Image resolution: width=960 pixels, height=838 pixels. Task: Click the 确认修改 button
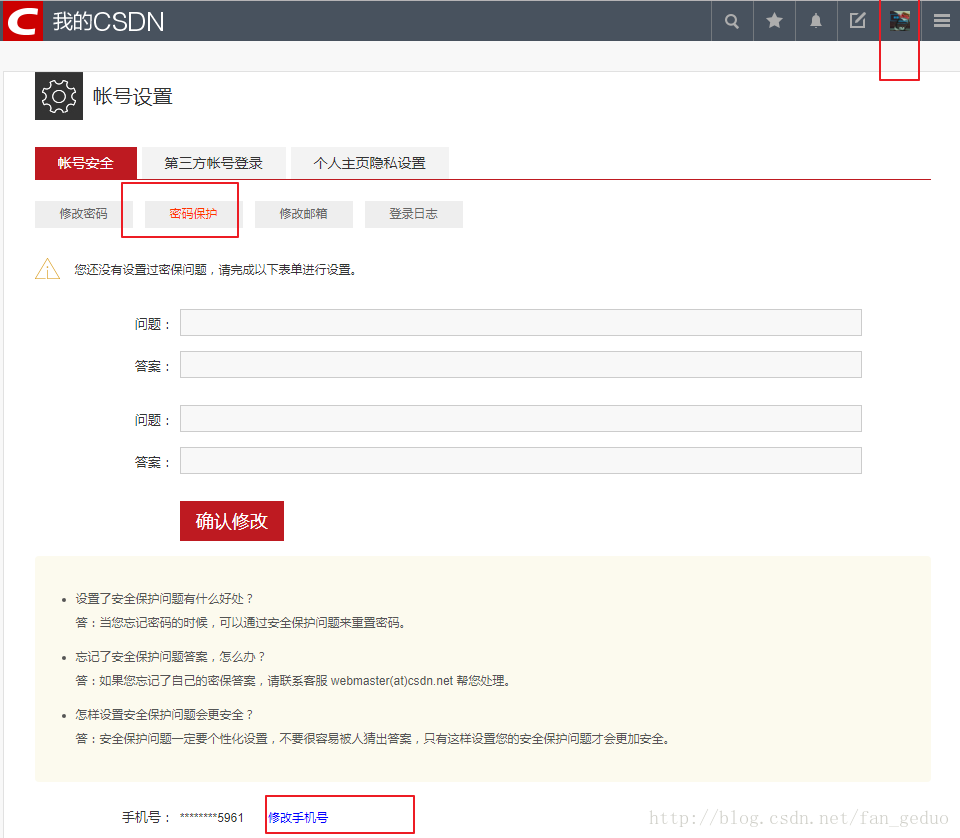[x=232, y=521]
